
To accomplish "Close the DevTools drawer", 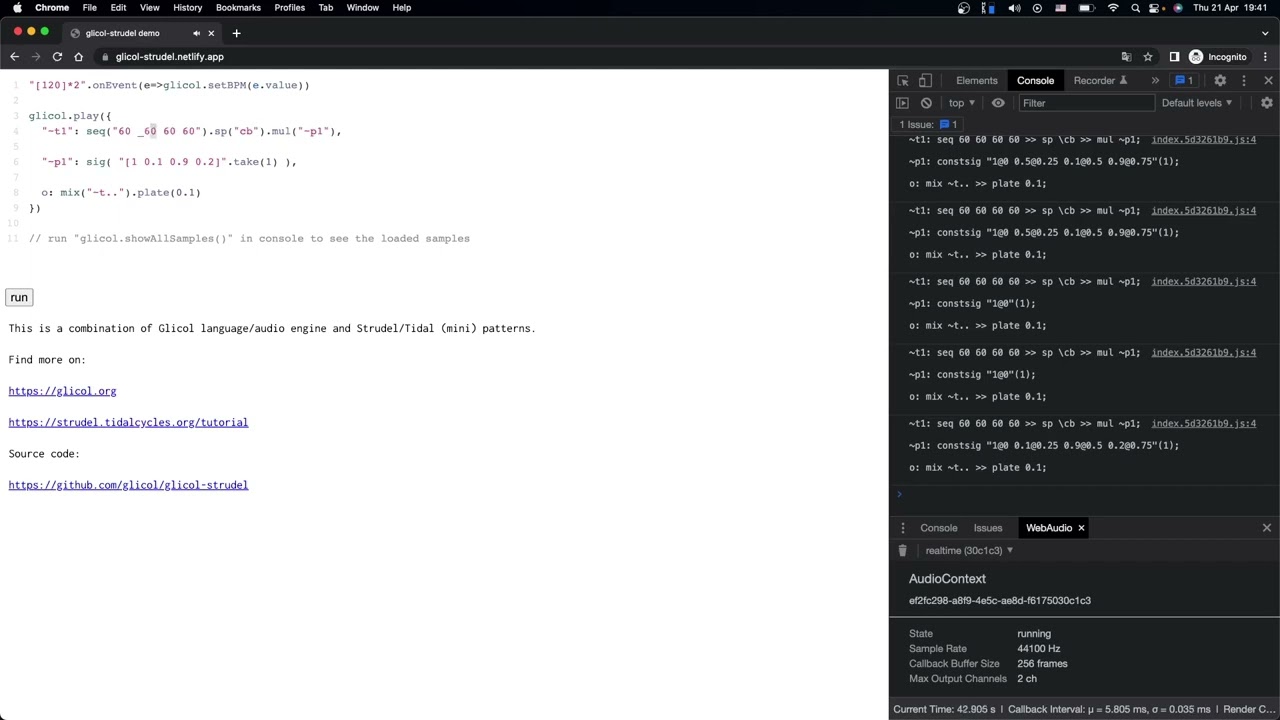I will click(1266, 528).
